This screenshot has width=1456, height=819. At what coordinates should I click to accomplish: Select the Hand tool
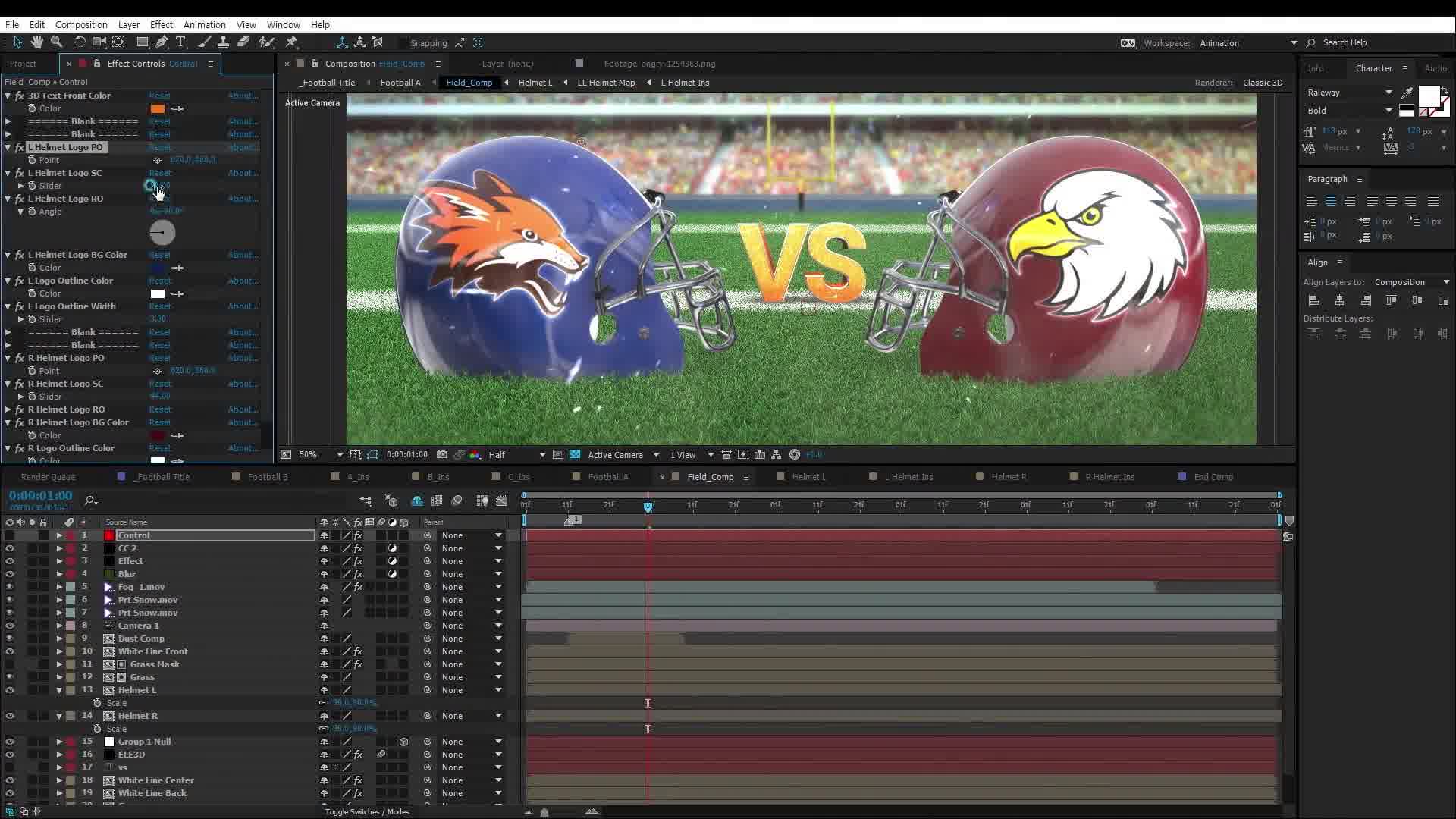tap(36, 42)
